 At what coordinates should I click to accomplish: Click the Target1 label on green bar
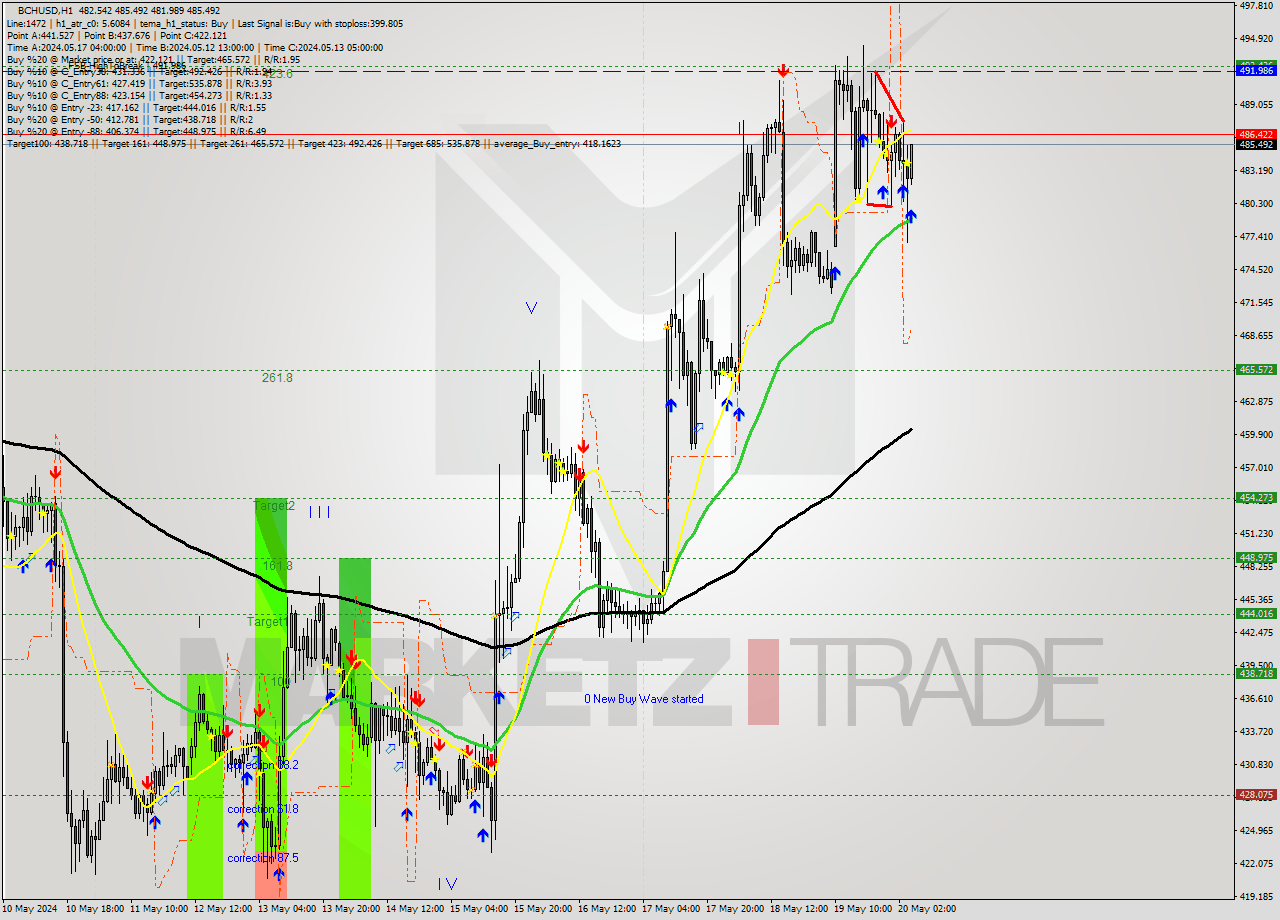click(x=267, y=622)
